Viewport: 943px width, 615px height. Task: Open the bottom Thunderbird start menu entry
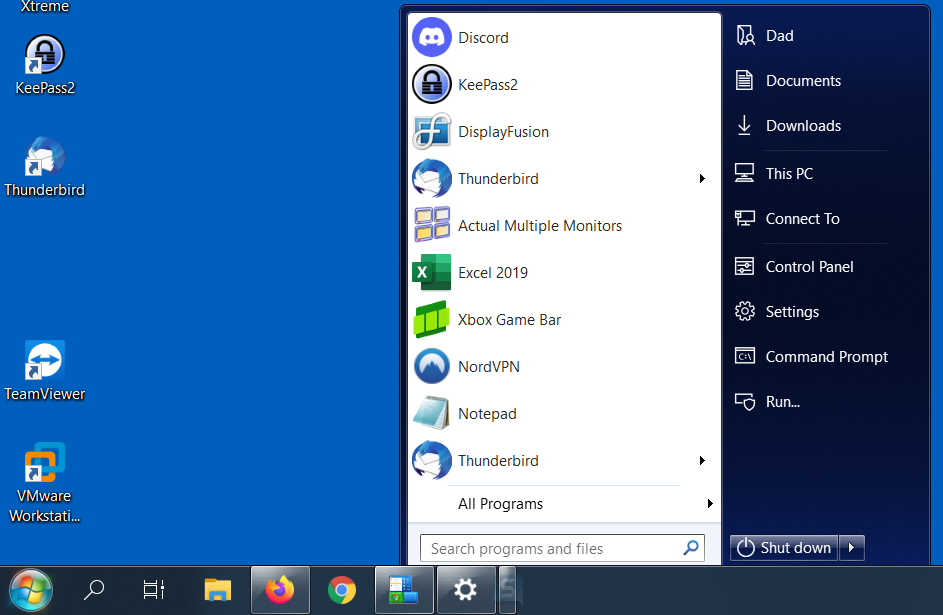pyautogui.click(x=564, y=460)
